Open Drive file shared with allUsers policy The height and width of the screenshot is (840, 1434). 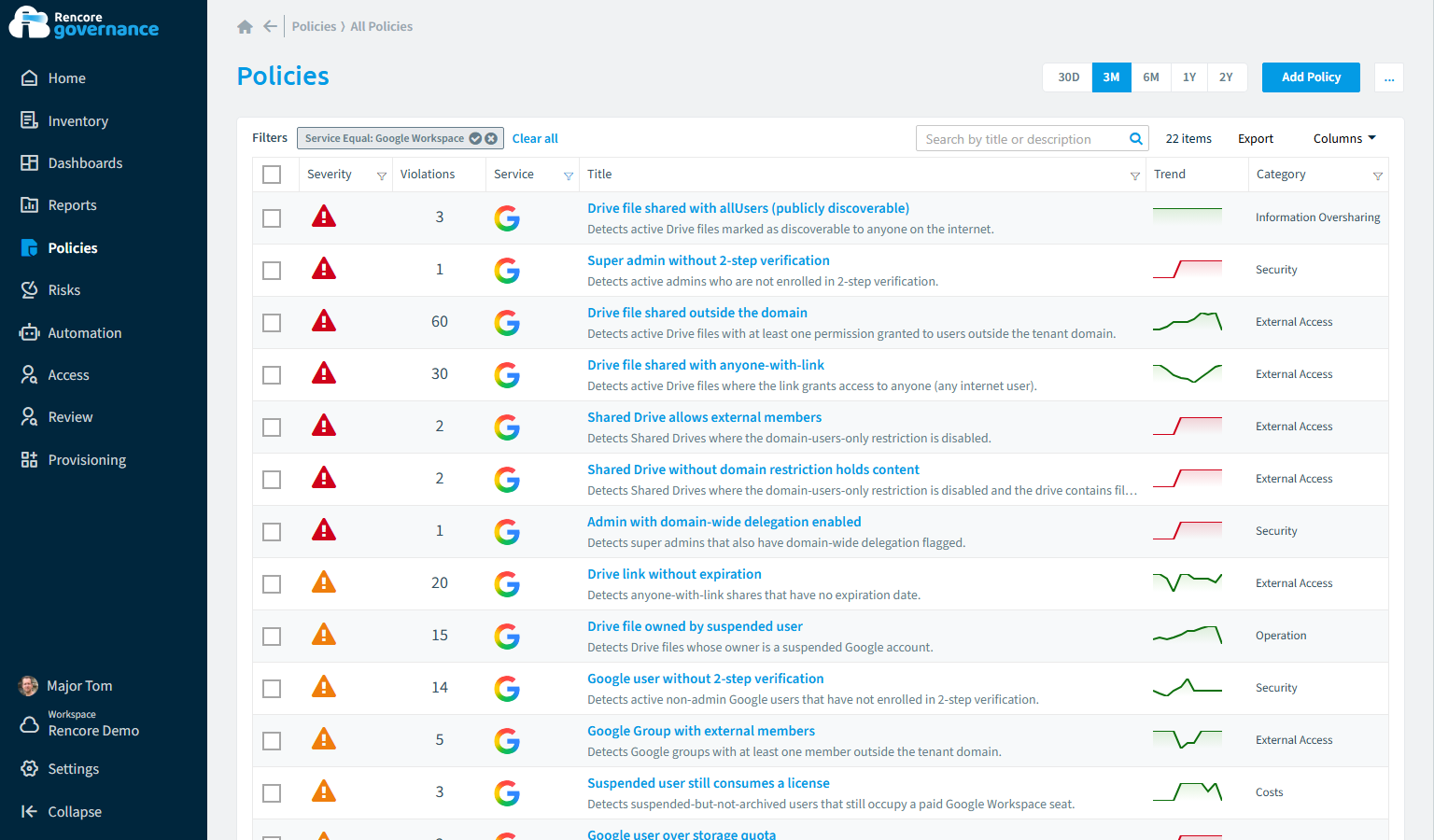[748, 208]
